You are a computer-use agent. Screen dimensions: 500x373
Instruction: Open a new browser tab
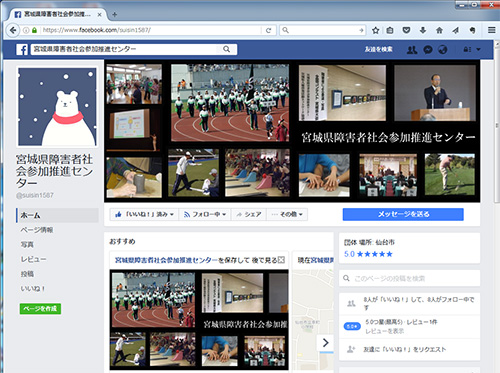(x=114, y=14)
